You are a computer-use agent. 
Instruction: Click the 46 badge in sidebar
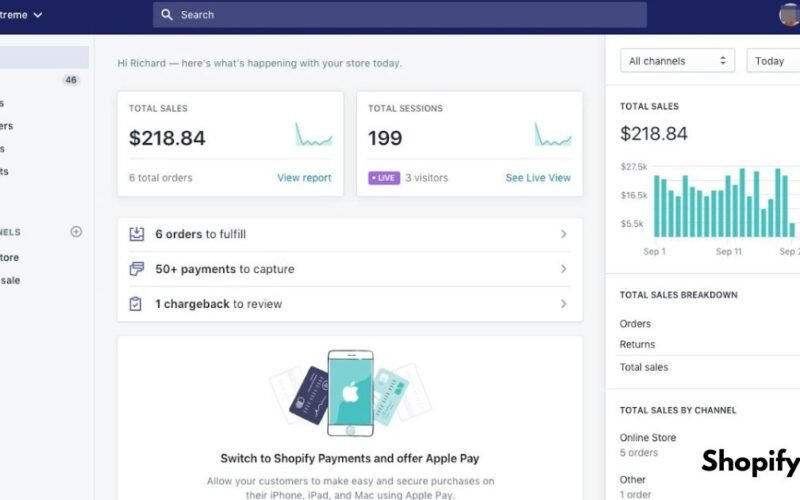pos(71,80)
